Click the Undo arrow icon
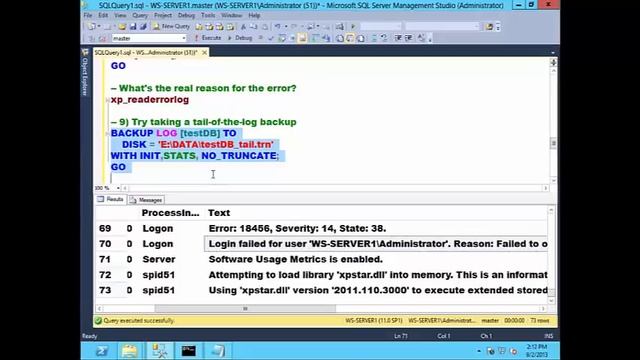The width and height of the screenshot is (640, 360). point(278,27)
